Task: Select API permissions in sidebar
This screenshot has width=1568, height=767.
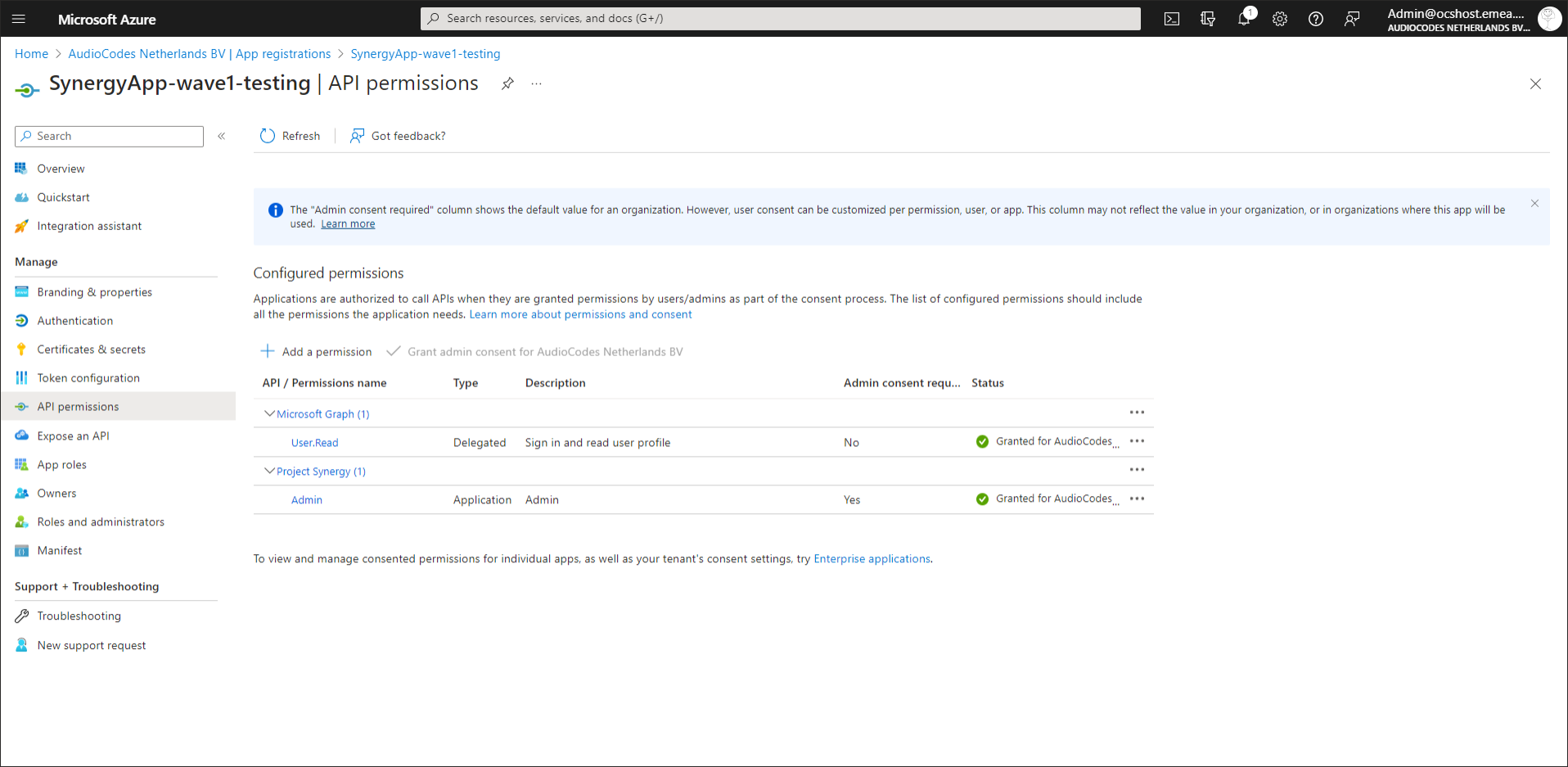Action: point(117,407)
